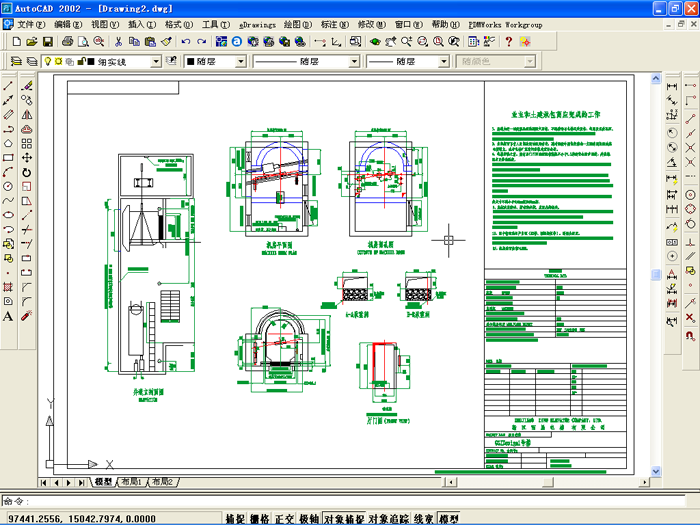Click the 对象追踪 status bar button
The image size is (700, 525).
click(x=389, y=518)
